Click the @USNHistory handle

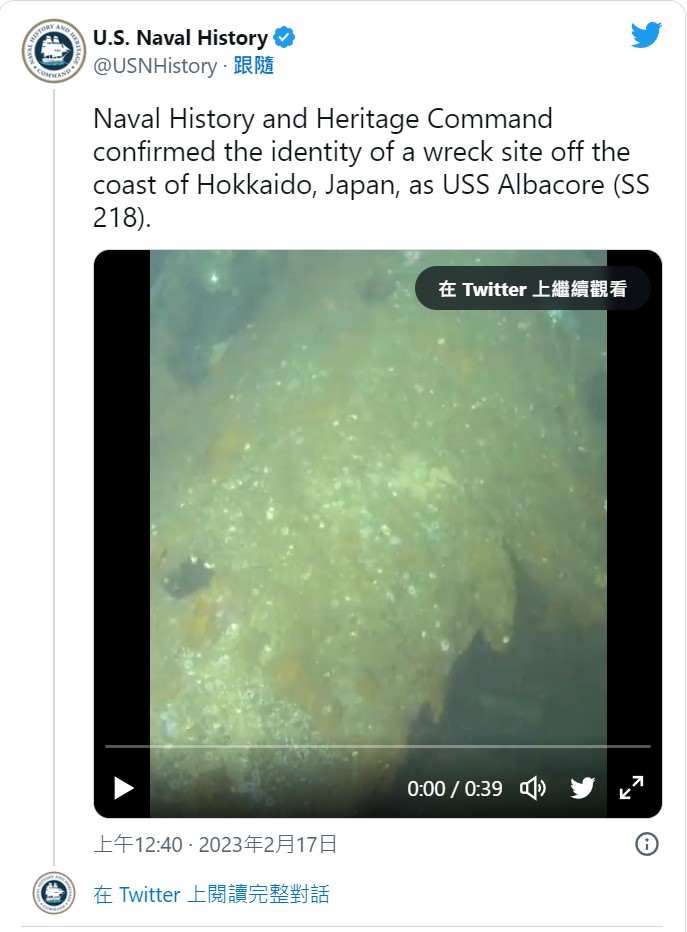coord(155,66)
